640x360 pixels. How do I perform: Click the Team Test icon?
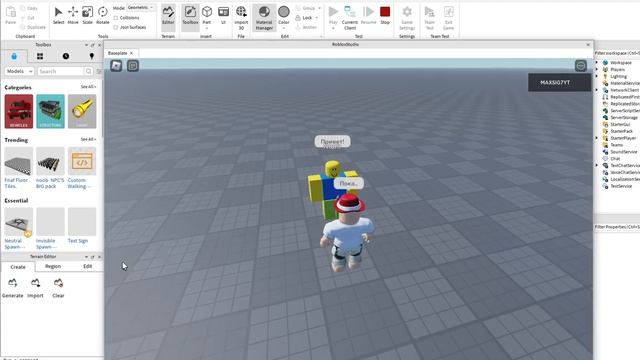pos(430,18)
